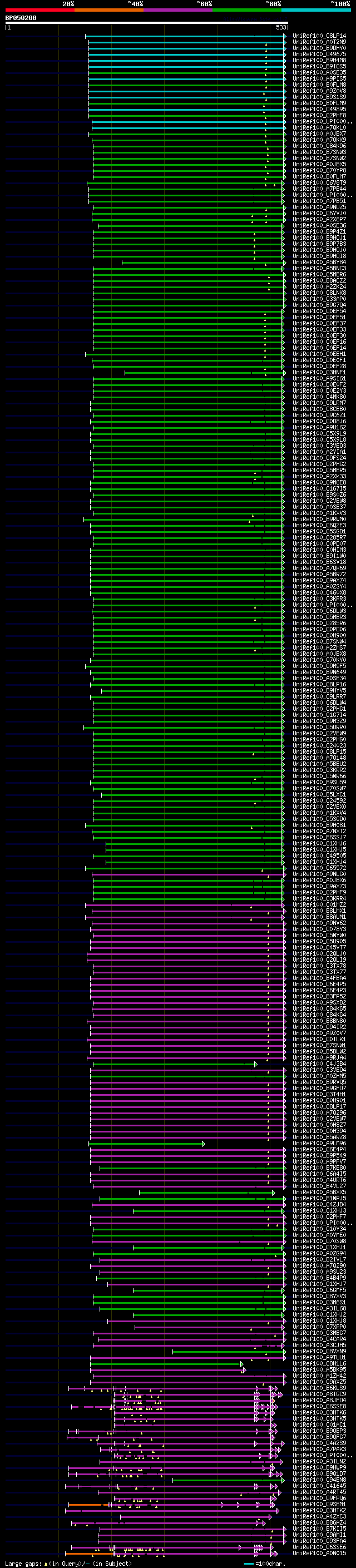Screen dimensions: 356x1568
Task: Select hit label UniRef100_A9NLG0
Action: click(x=319, y=875)
